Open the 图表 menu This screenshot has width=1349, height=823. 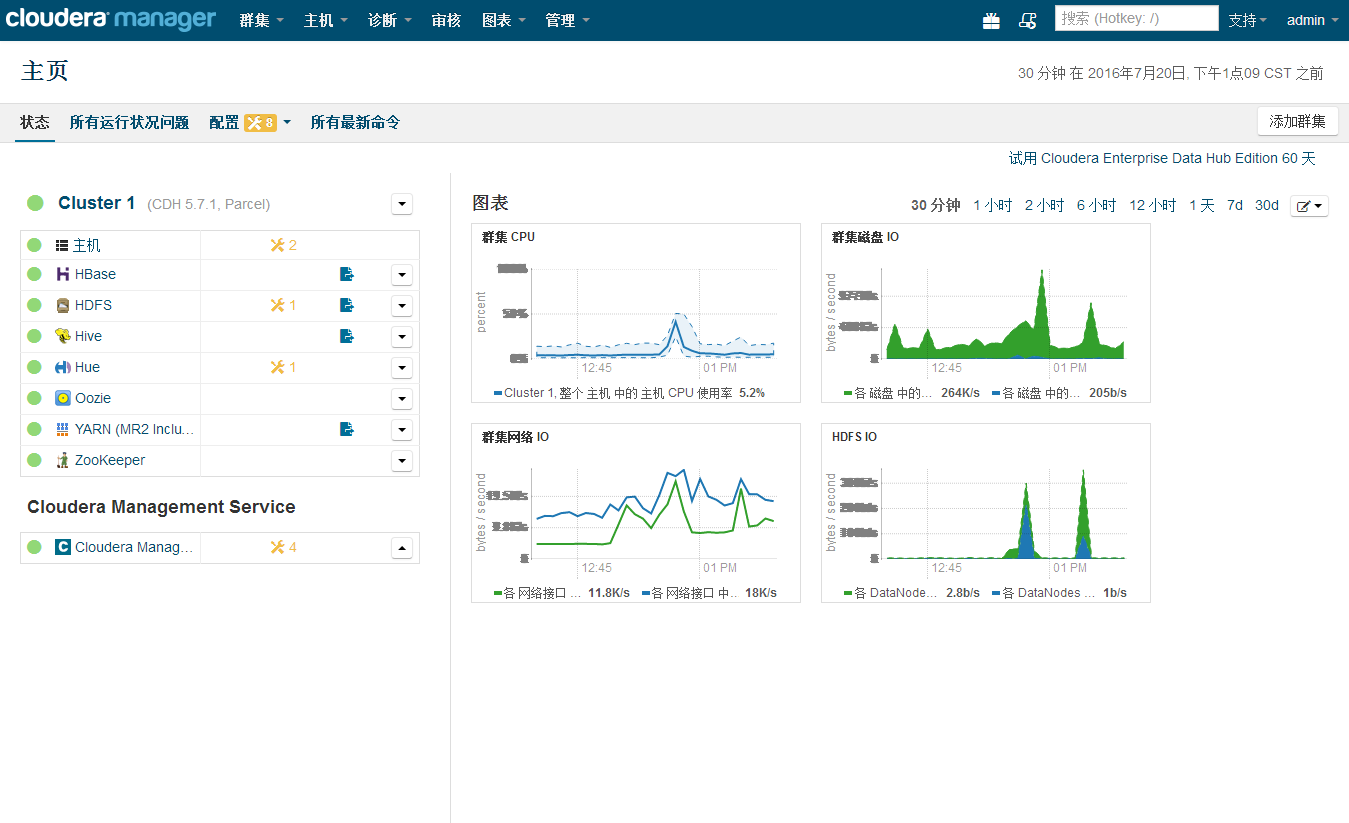[504, 20]
